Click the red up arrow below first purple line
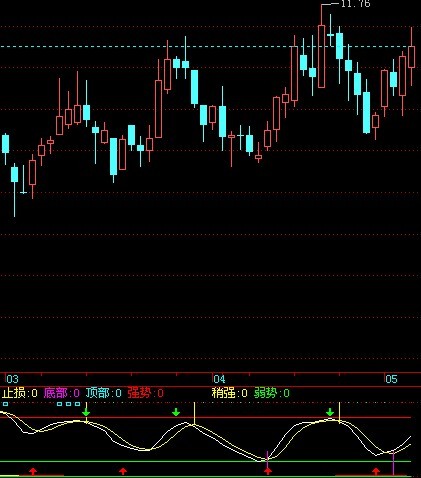 pyautogui.click(x=268, y=471)
